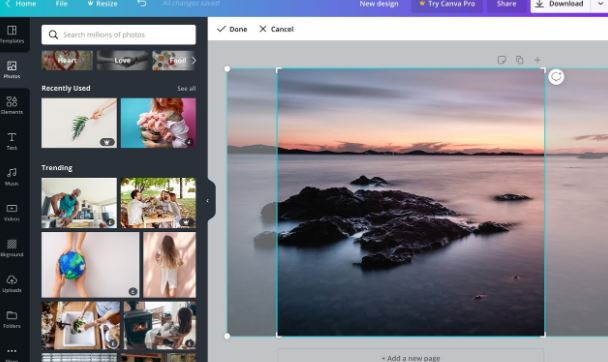Click the page notes icon above canvas
This screenshot has height=362, width=608.
[502, 60]
